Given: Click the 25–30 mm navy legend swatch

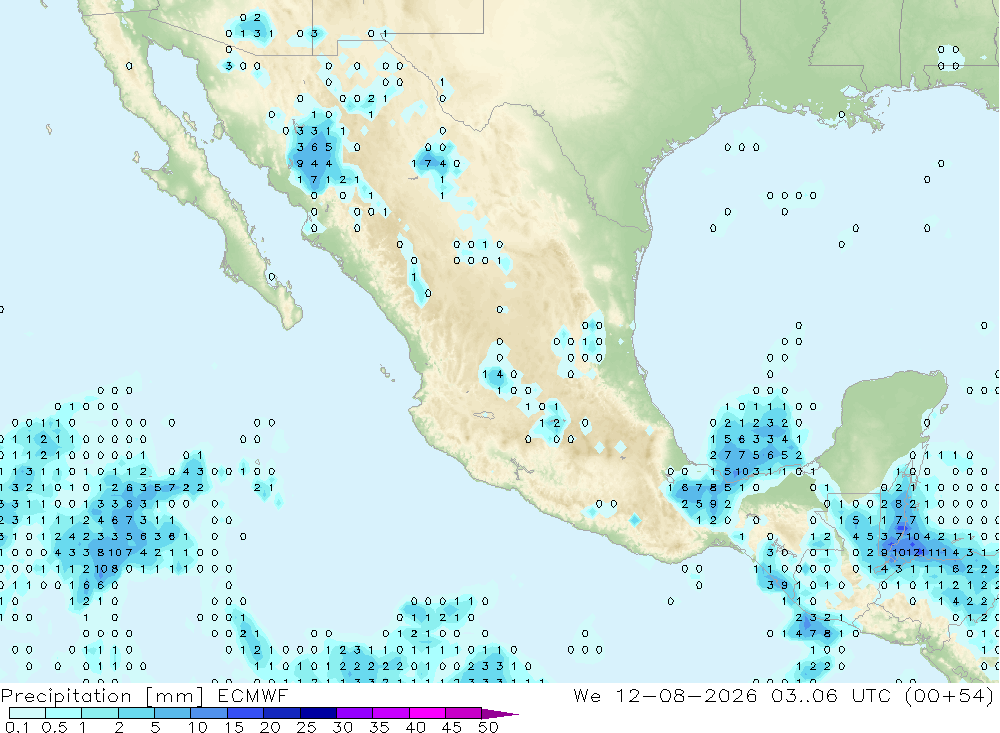Looking at the screenshot, I should point(318,713).
